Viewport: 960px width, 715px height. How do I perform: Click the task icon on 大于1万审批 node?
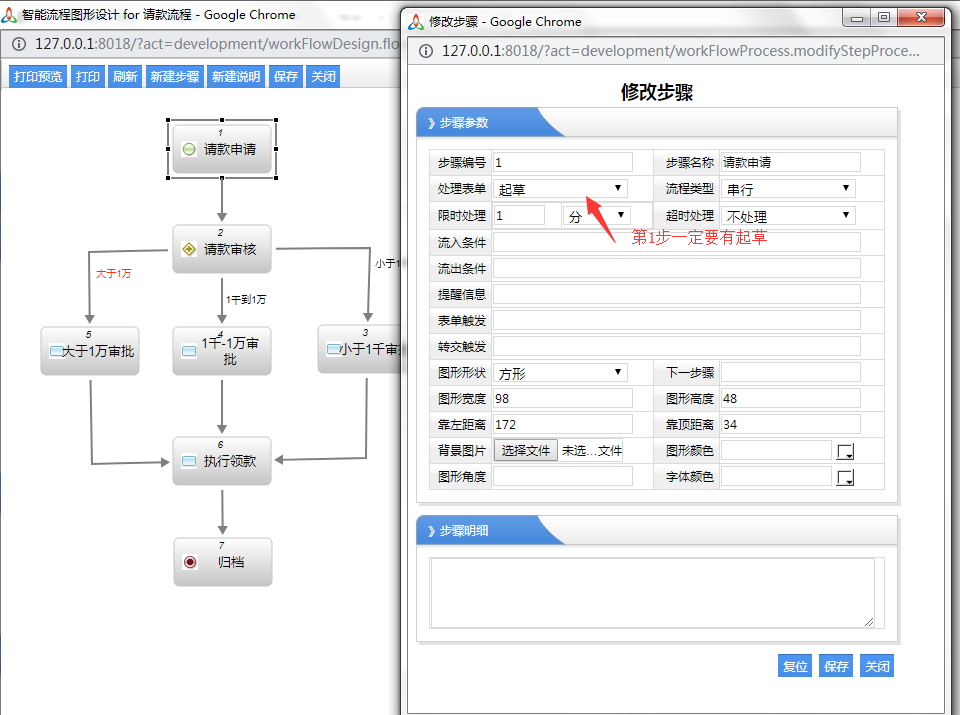point(56,351)
